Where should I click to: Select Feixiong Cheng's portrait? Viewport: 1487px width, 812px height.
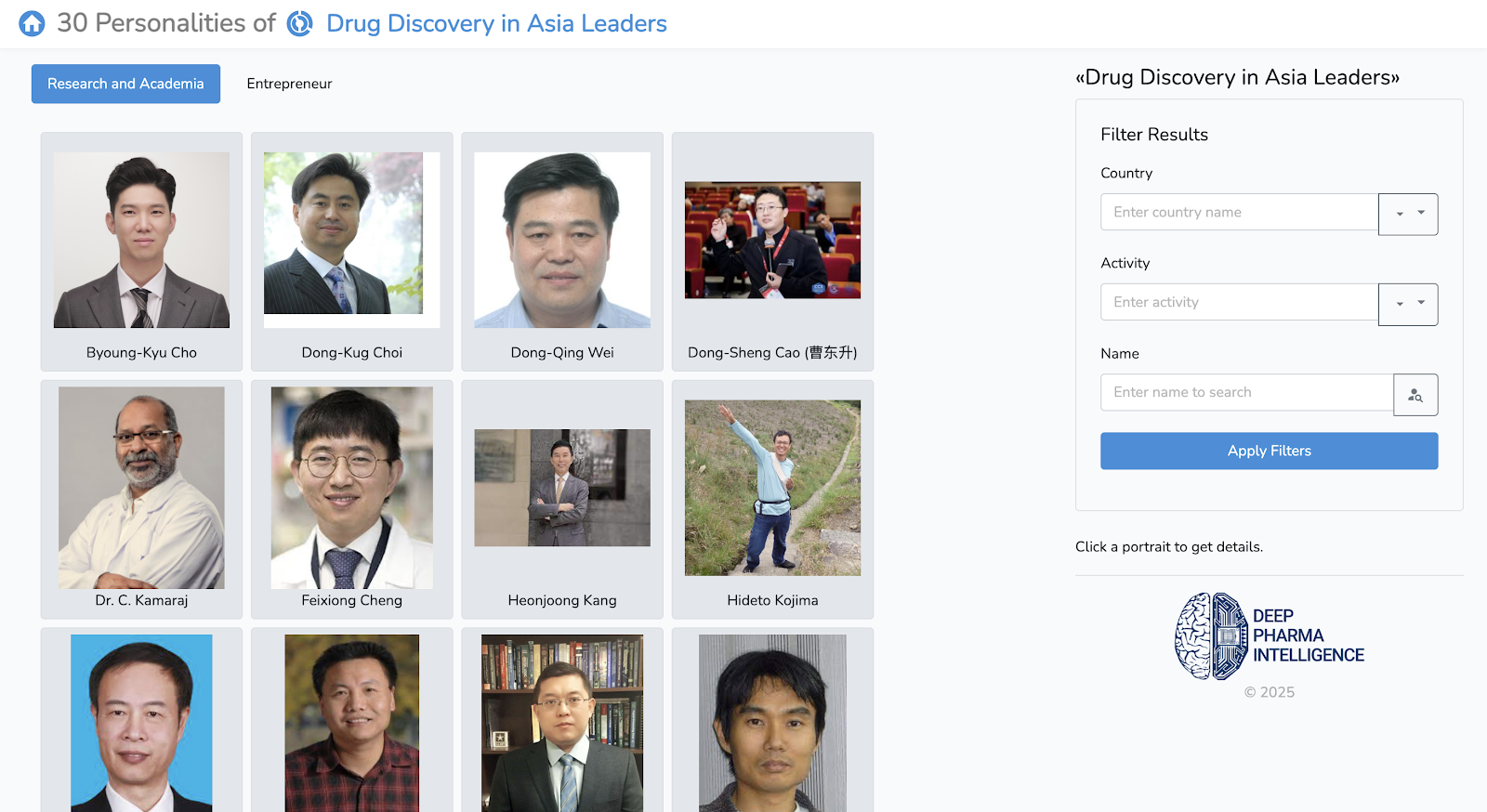[351, 488]
